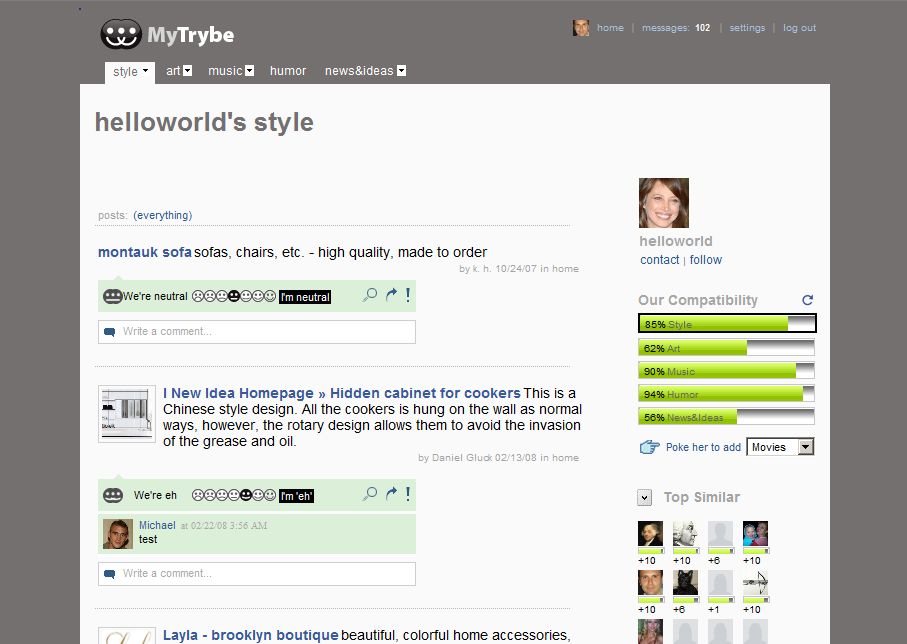Go to home in top navigation
The width and height of the screenshot is (907, 644).
[610, 28]
